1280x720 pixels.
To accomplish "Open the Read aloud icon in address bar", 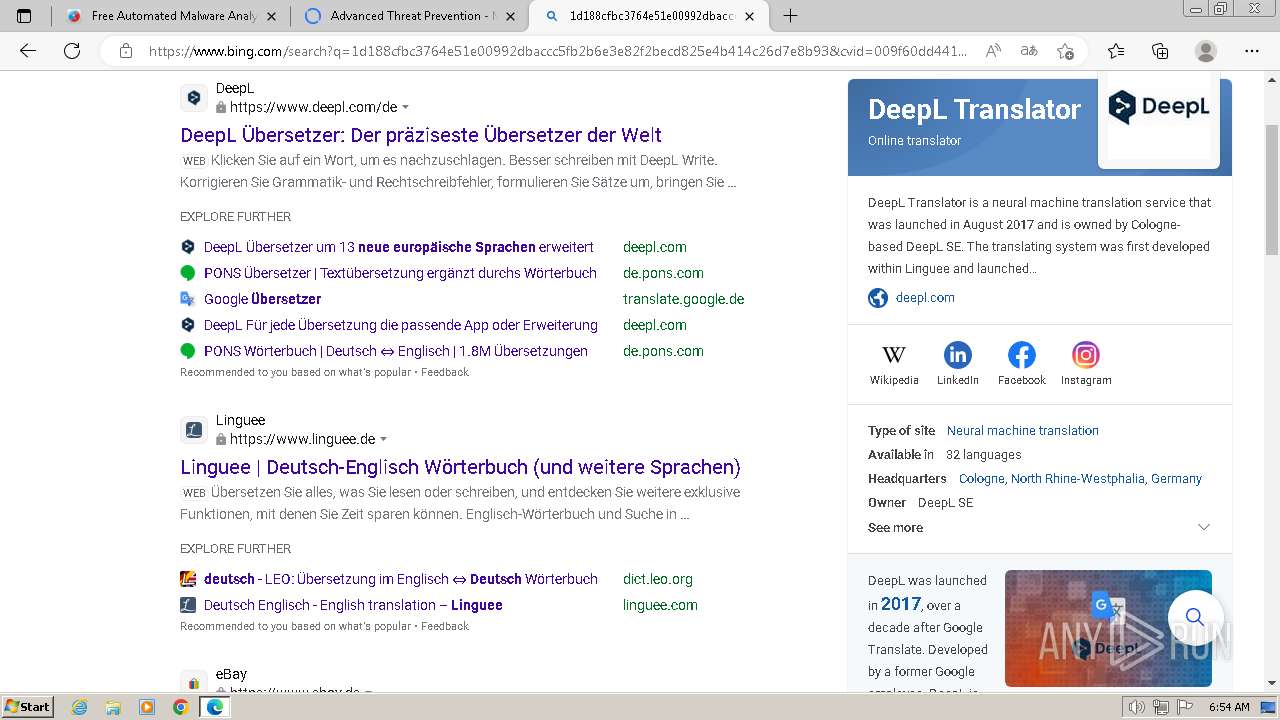I will tap(993, 51).
